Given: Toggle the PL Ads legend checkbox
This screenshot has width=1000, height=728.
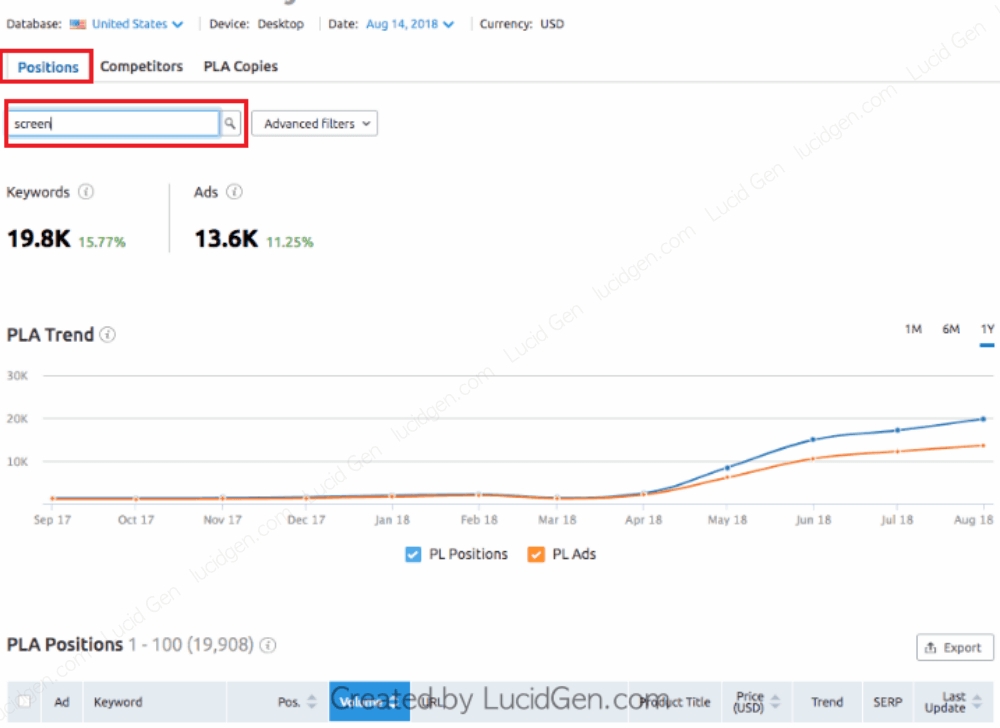Looking at the screenshot, I should pyautogui.click(x=536, y=554).
